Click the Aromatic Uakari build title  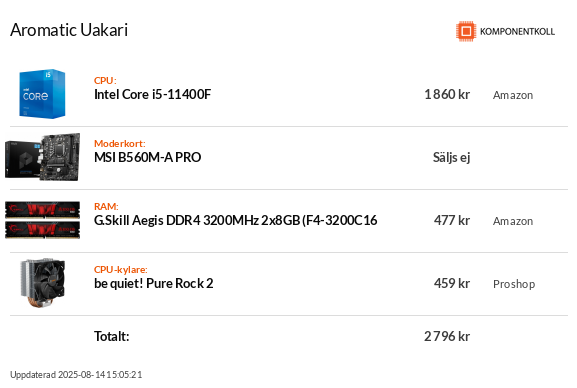(x=69, y=30)
